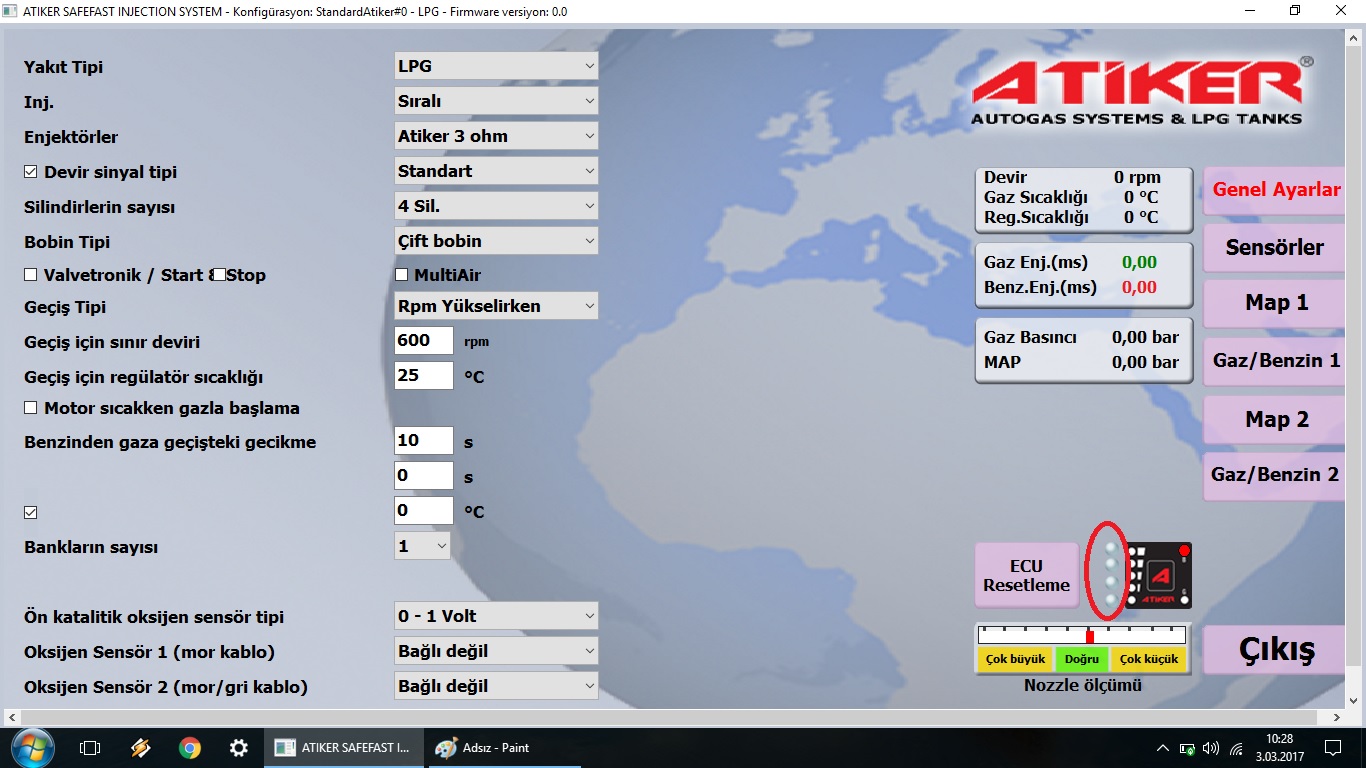Click the yellow Çok büyük indicator
Image resolution: width=1366 pixels, height=768 pixels.
pos(1015,659)
